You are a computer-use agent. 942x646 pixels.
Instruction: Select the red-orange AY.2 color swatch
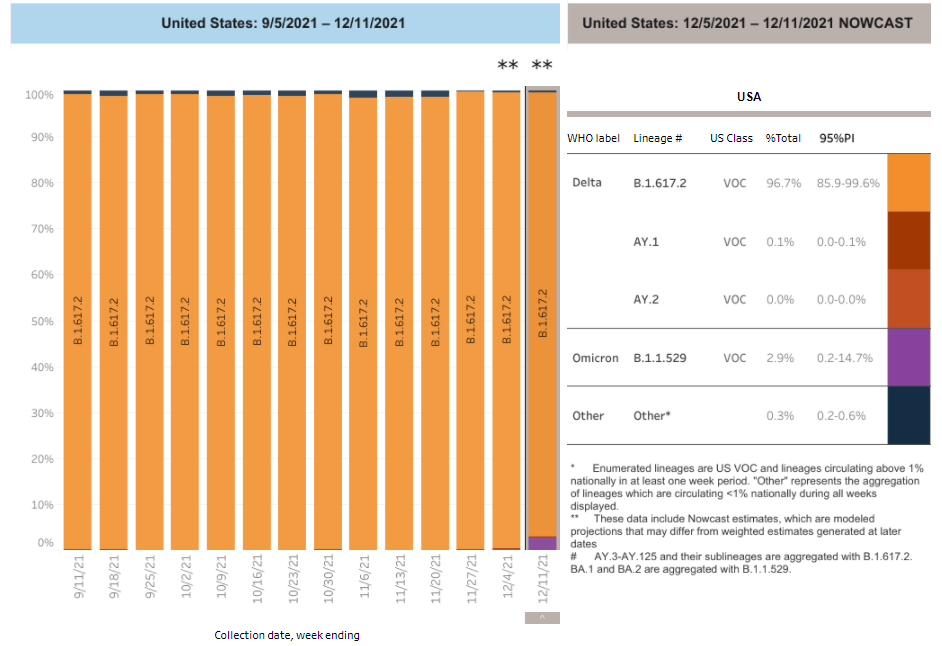pyautogui.click(x=908, y=298)
